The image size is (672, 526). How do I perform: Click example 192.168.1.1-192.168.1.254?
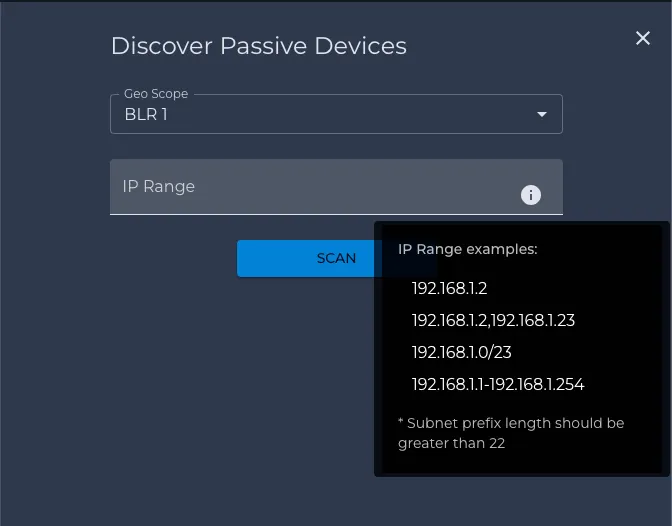pyautogui.click(x=498, y=384)
